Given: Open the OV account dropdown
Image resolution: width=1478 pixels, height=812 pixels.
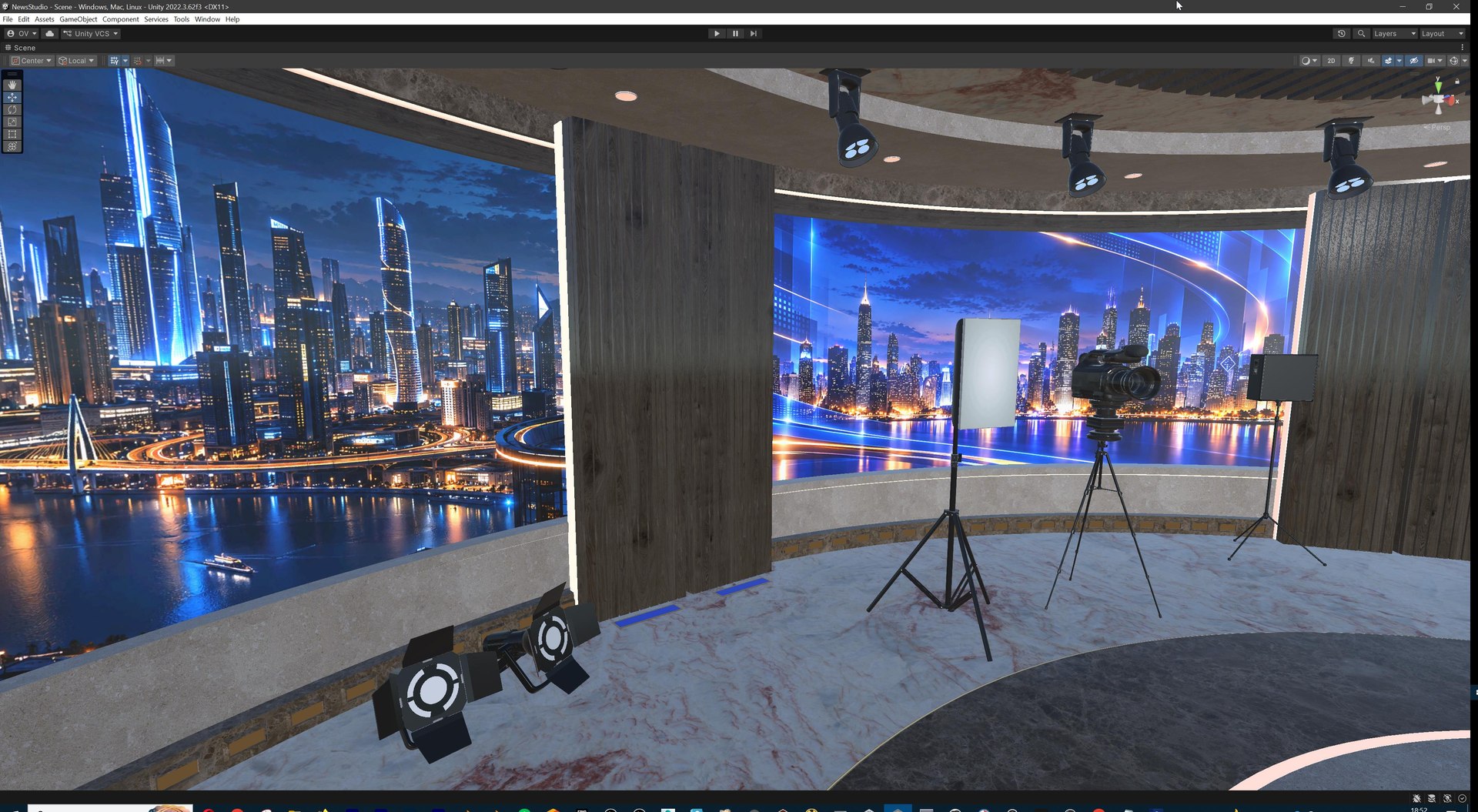Looking at the screenshot, I should pos(22,34).
